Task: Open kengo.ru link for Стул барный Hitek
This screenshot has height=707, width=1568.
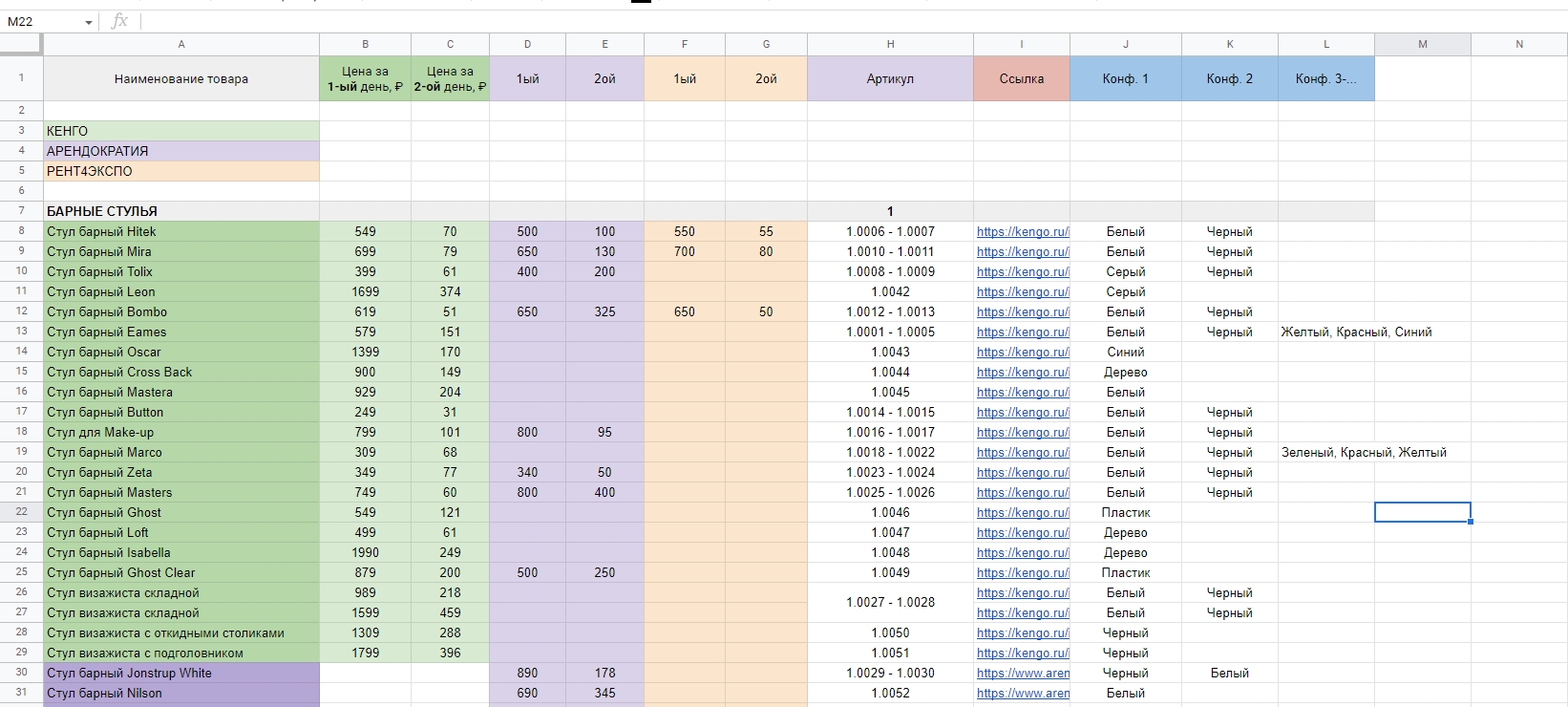Action: (1023, 231)
